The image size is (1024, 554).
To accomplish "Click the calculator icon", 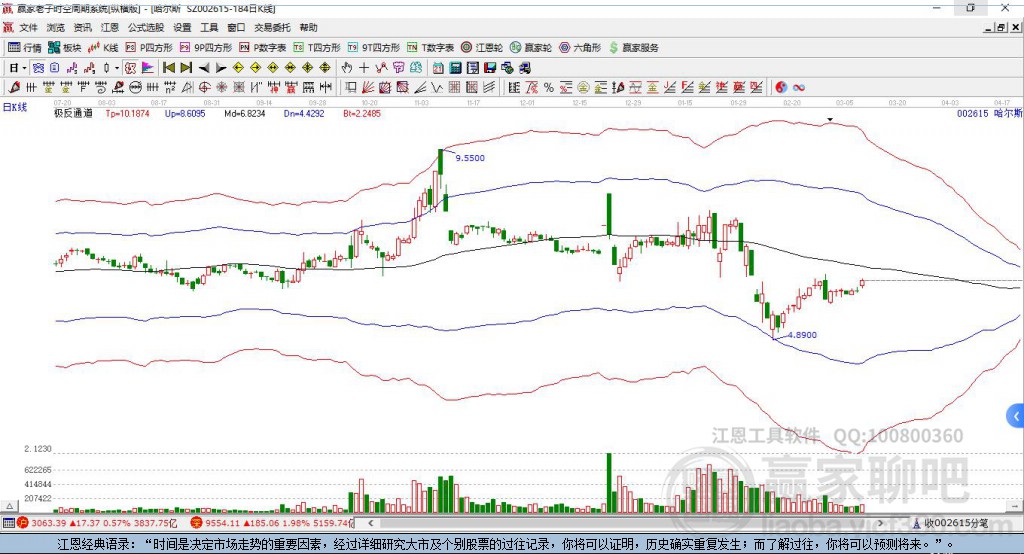I will point(455,68).
